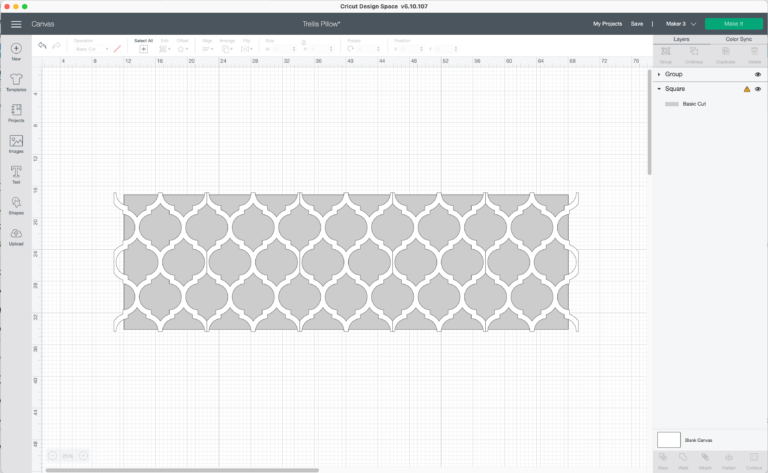768x473 pixels.
Task: Open the Shapes tool
Action: (16, 204)
